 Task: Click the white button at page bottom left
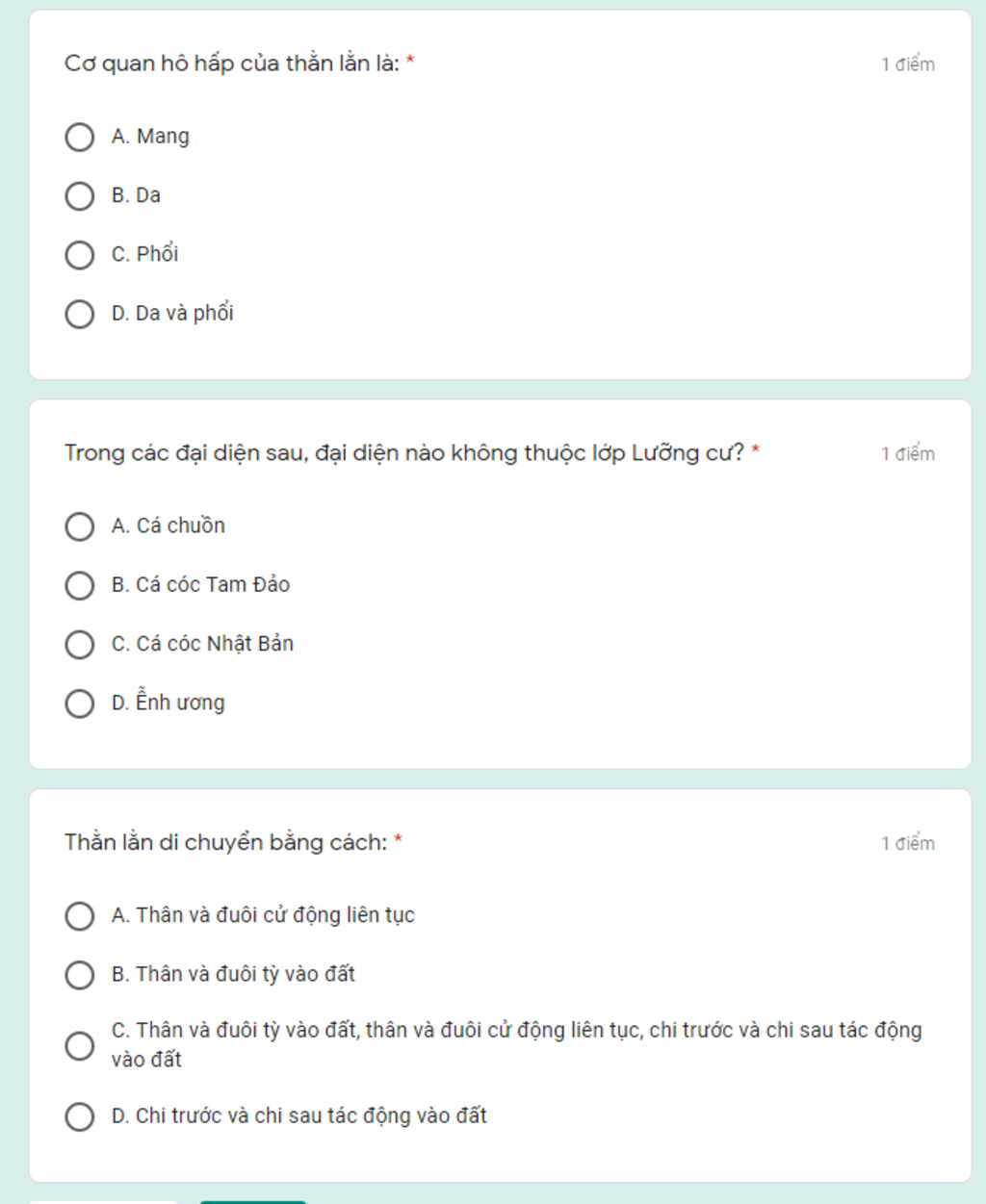(104, 1201)
